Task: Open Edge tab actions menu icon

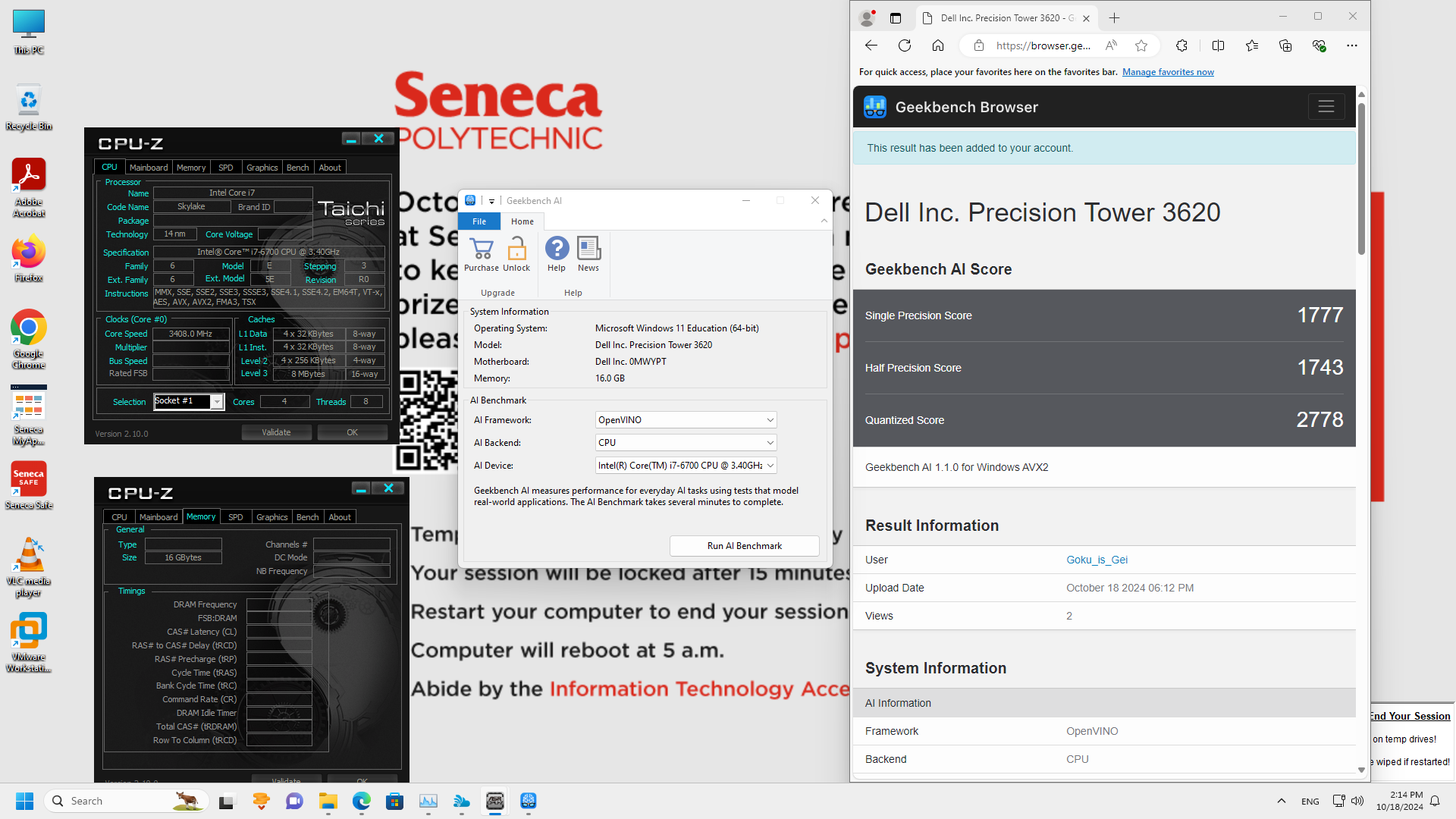Action: [x=896, y=18]
